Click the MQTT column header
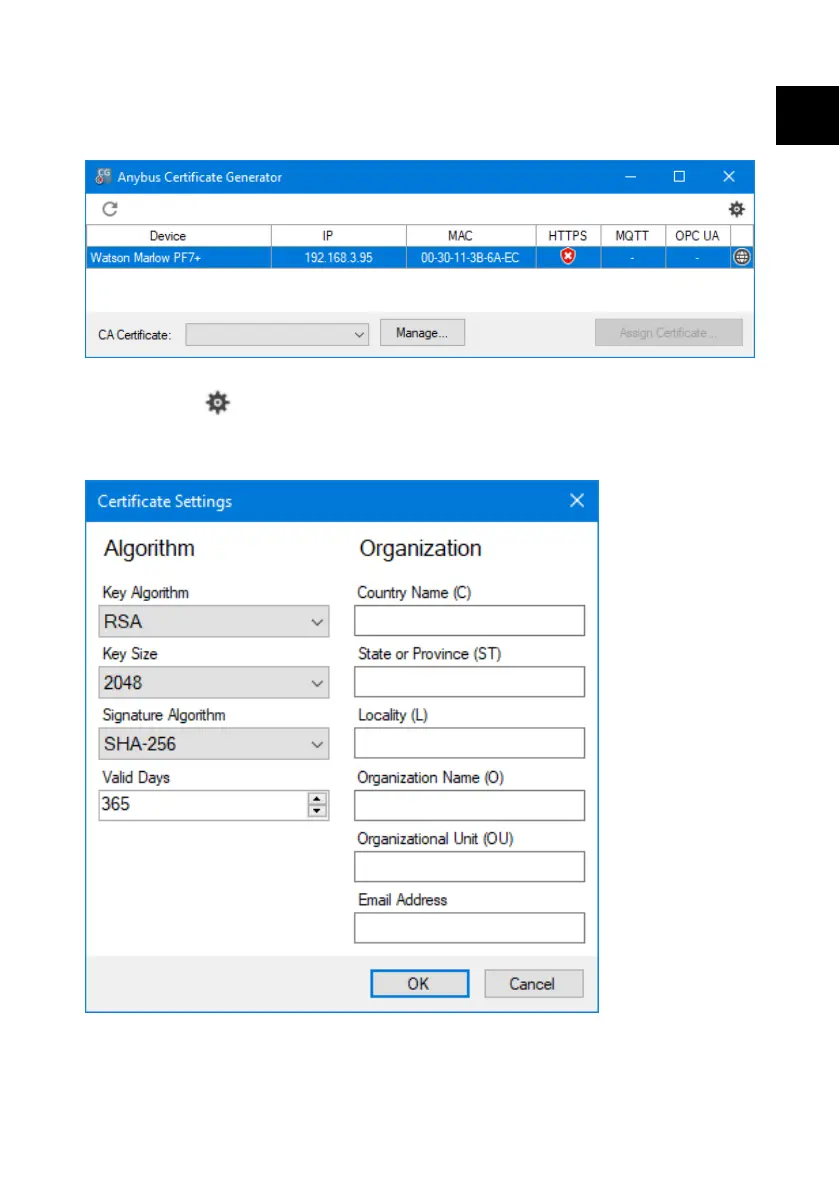 632,235
